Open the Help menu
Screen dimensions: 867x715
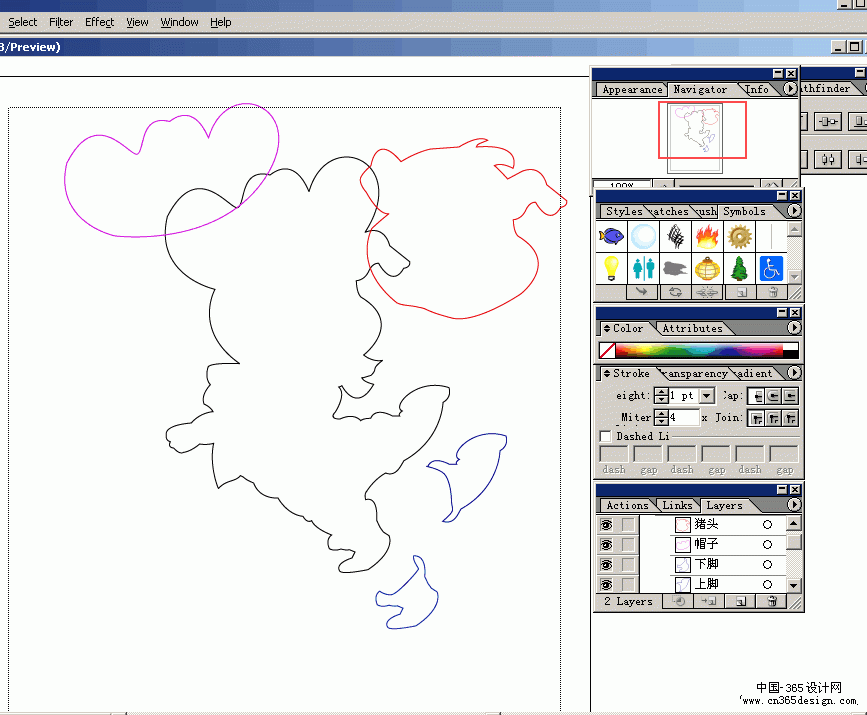(221, 22)
